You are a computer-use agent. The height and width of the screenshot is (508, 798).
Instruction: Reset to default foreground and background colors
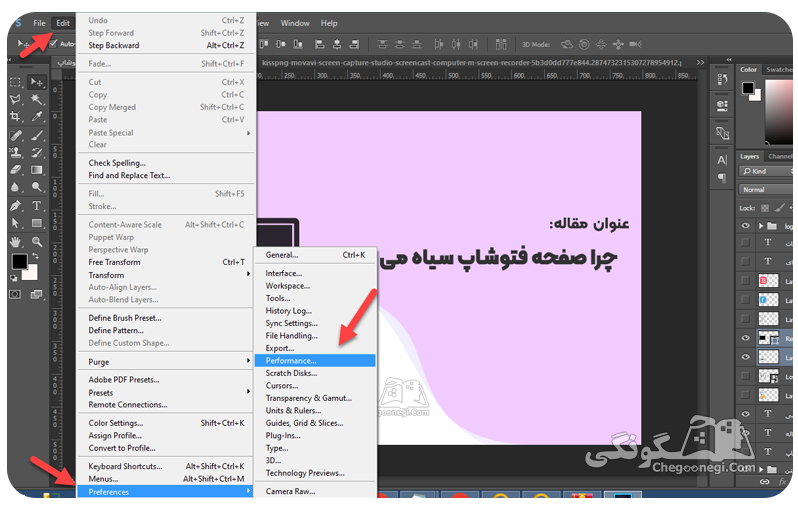(13, 278)
